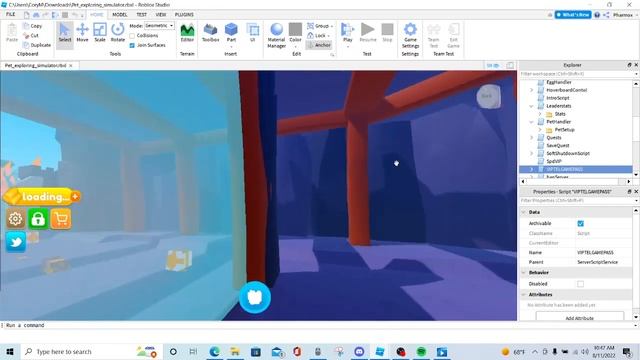Open Game Settings
640x360 pixels.
[x=410, y=36]
